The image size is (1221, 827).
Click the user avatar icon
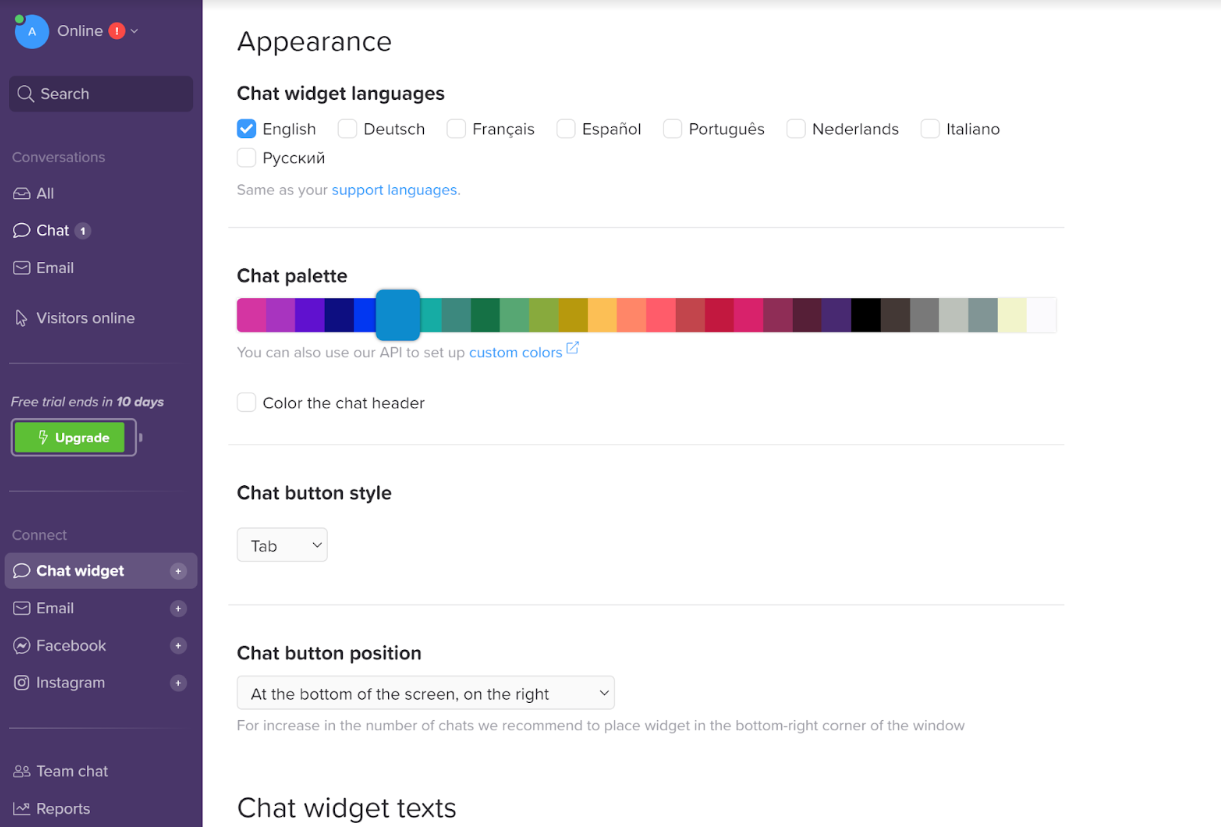pyautogui.click(x=32, y=32)
